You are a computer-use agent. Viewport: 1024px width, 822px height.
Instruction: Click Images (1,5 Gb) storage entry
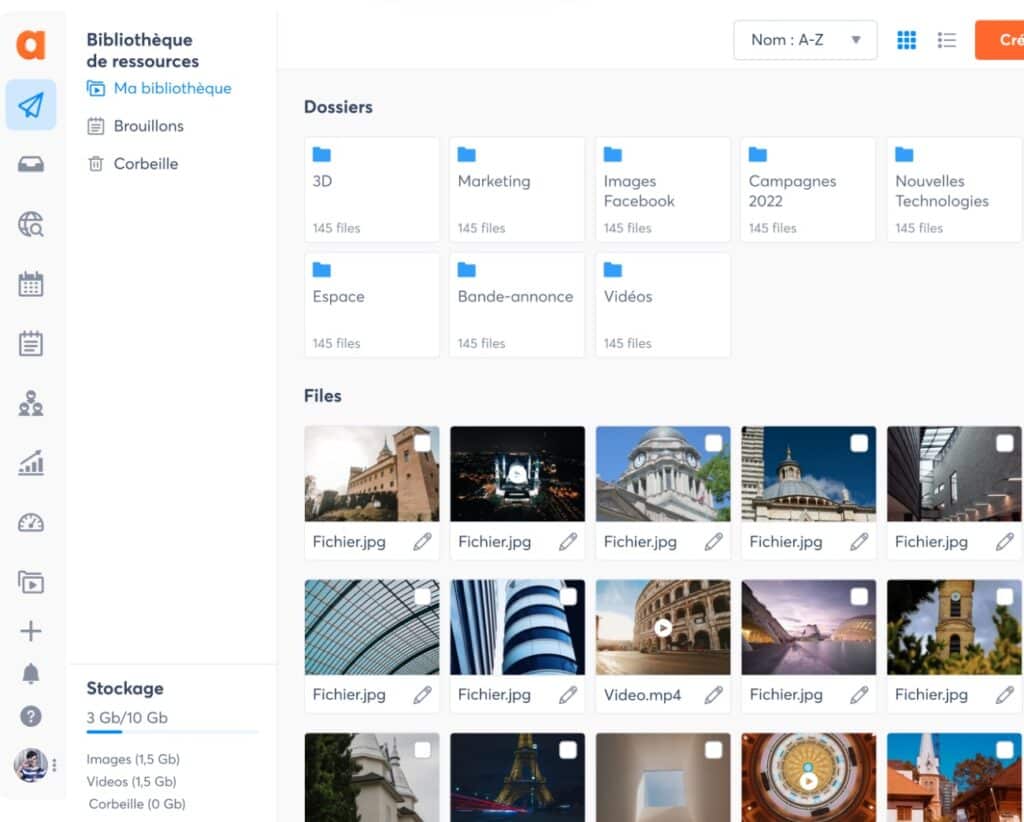click(x=133, y=759)
